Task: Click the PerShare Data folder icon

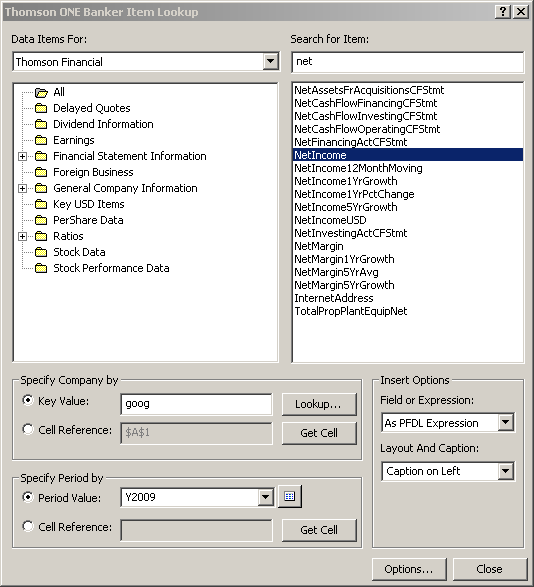Action: pos(41,220)
